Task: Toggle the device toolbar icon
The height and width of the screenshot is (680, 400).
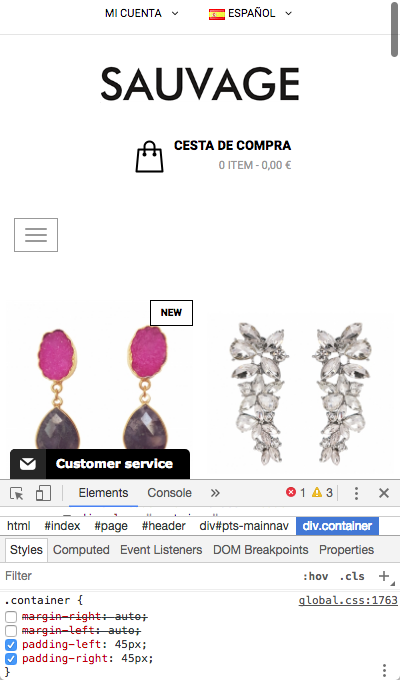Action: coord(43,493)
